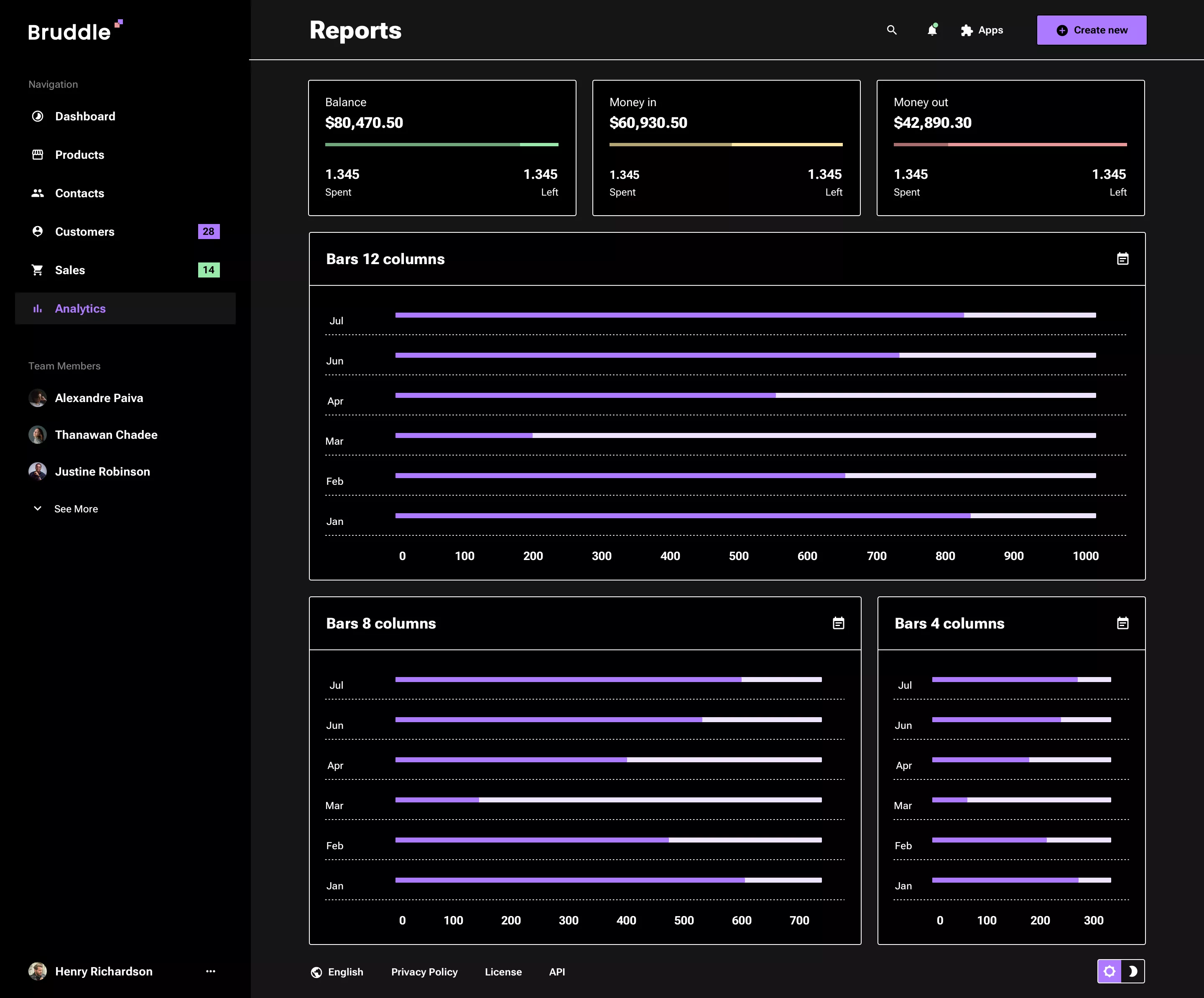Screen dimensions: 1204x998
Task: Click Justine Robinson's profile avatar
Action: (x=37, y=471)
